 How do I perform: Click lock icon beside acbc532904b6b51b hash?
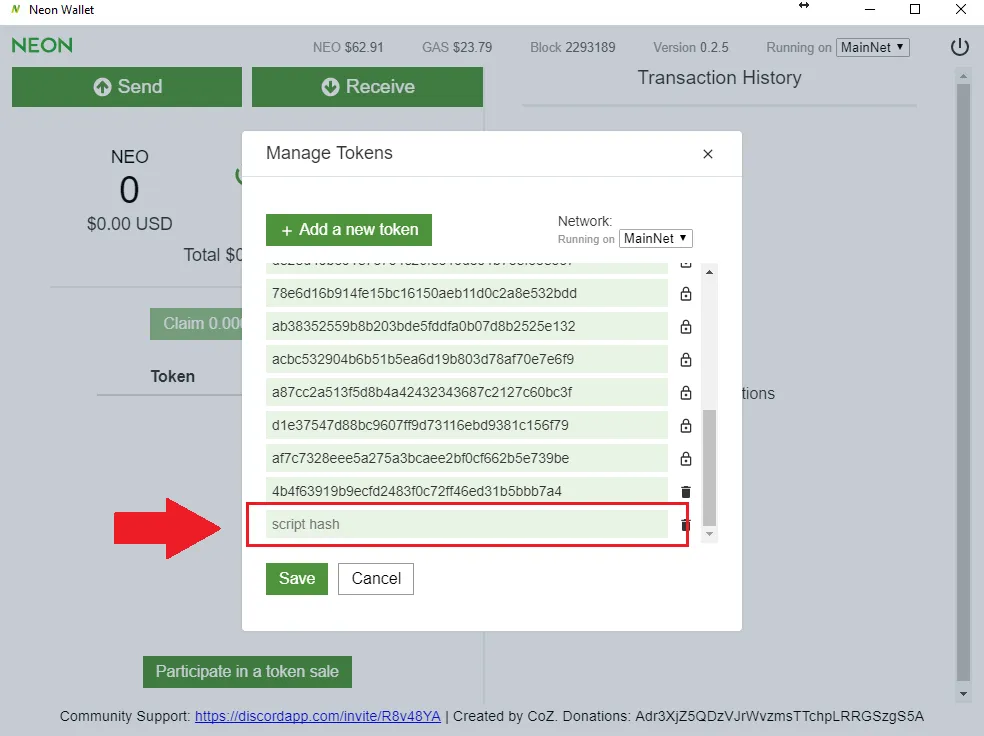point(686,360)
